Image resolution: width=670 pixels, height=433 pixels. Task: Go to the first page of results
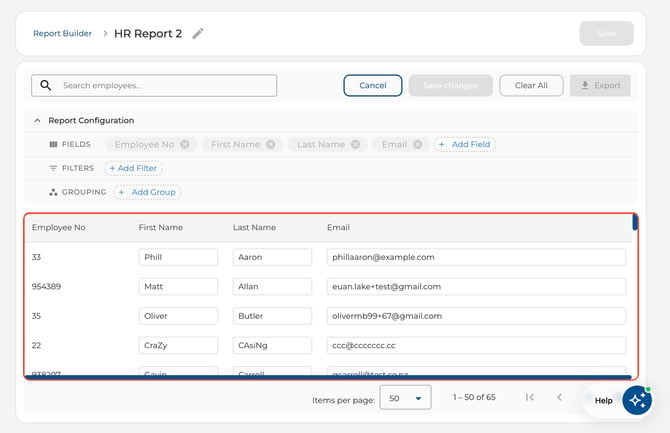(x=530, y=397)
